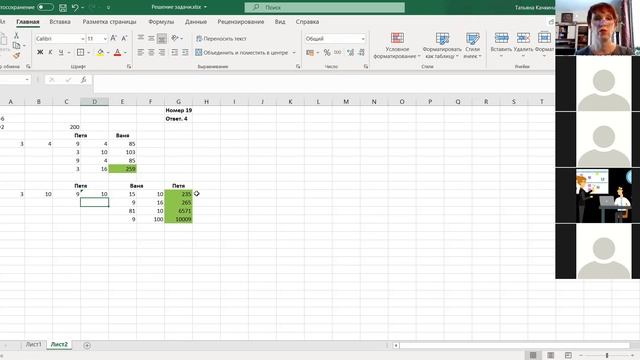Click the green cell with value 10009
The image size is (640, 360).
(x=178, y=220)
